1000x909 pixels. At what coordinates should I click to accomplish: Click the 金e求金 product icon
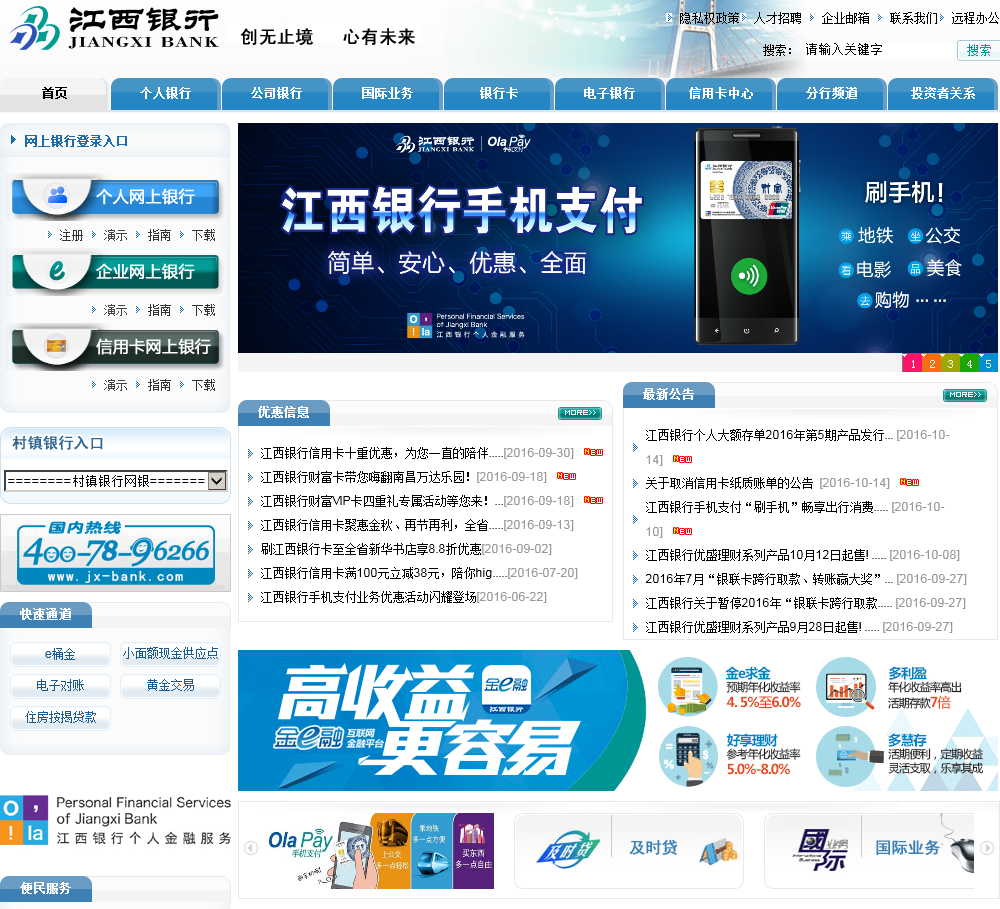tap(688, 687)
